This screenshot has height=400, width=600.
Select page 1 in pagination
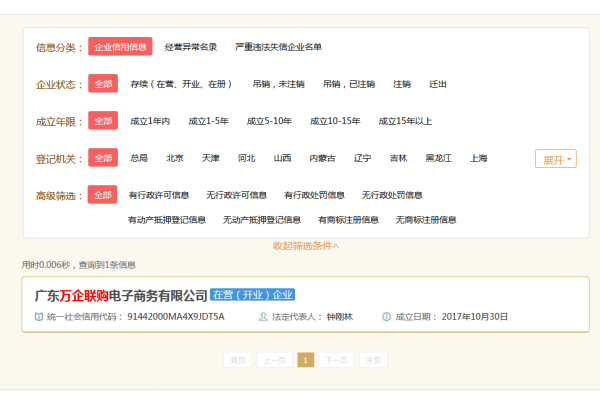pyautogui.click(x=305, y=360)
